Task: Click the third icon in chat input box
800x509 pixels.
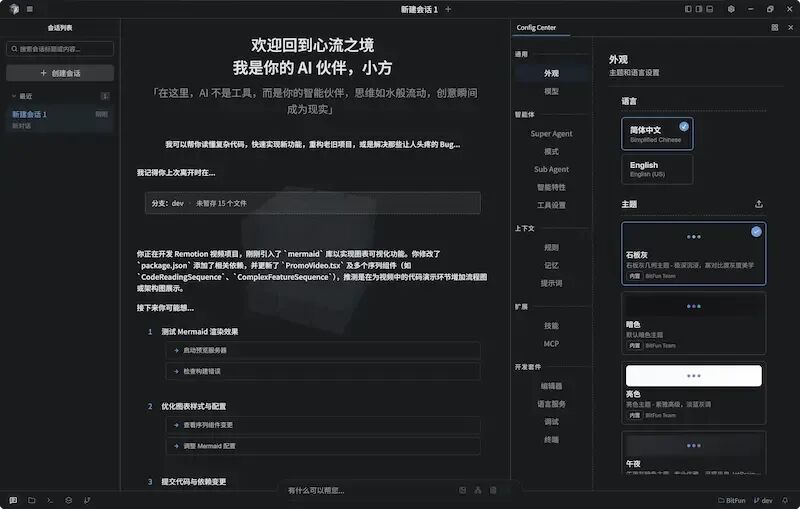Action: pos(493,490)
